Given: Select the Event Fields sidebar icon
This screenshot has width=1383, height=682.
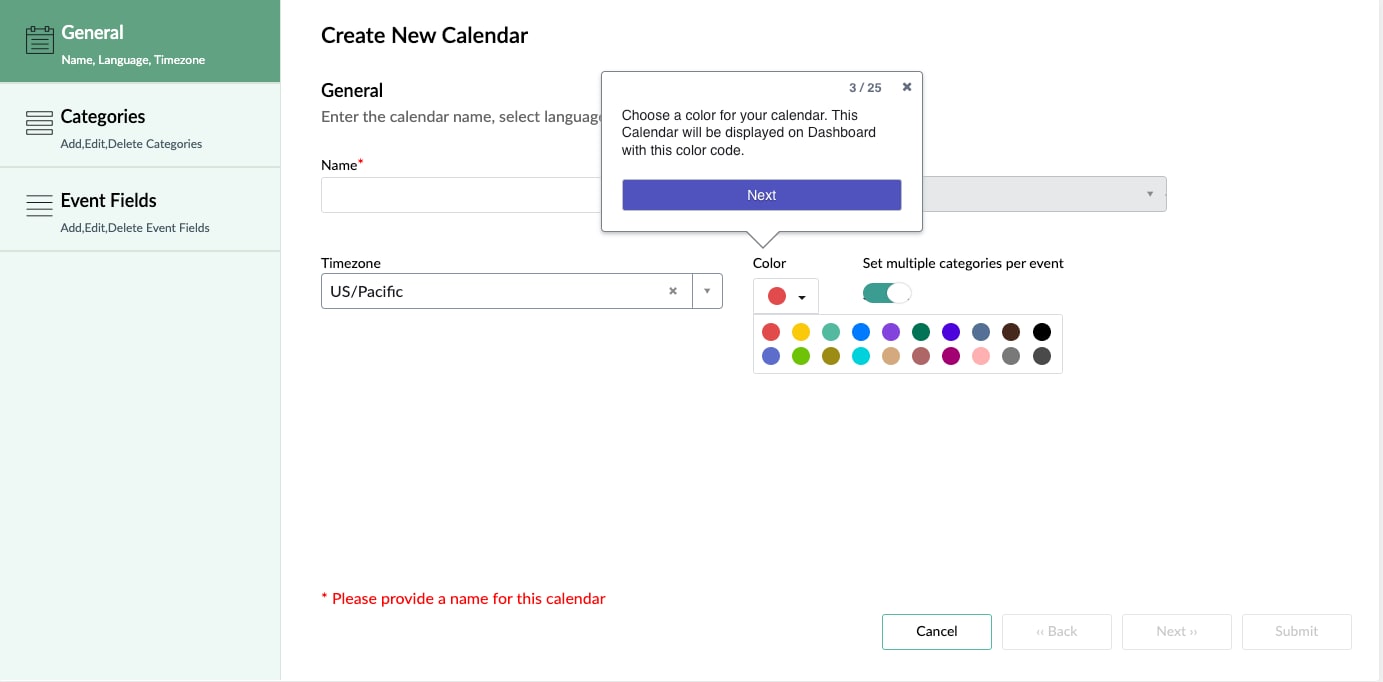Looking at the screenshot, I should pos(39,205).
